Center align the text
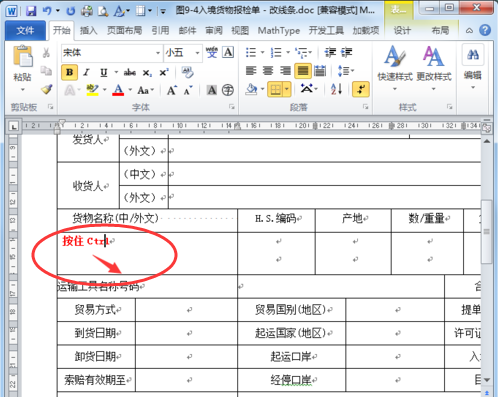The width and height of the screenshot is (498, 397). (x=268, y=71)
